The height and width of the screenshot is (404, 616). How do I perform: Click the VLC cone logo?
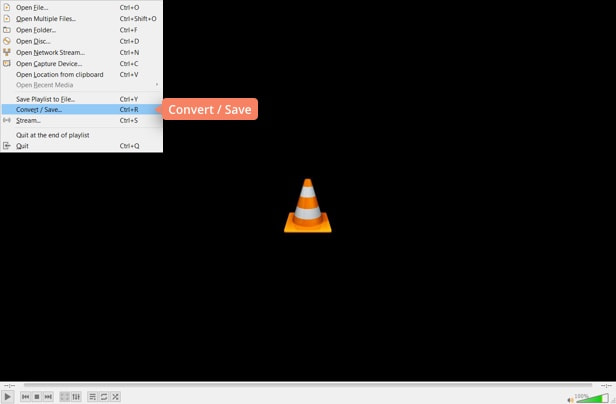308,206
